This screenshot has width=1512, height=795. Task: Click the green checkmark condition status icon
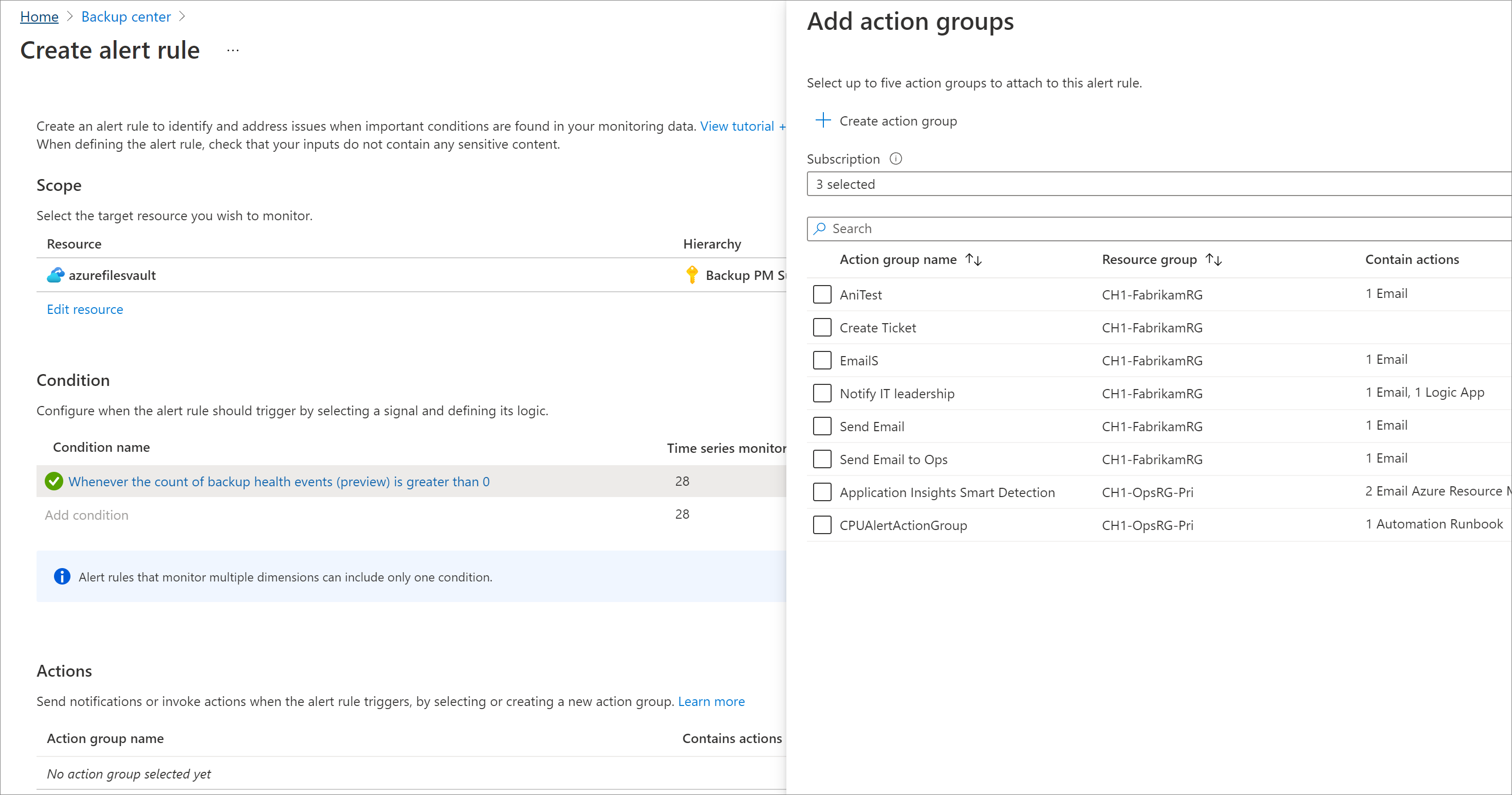pyautogui.click(x=54, y=481)
